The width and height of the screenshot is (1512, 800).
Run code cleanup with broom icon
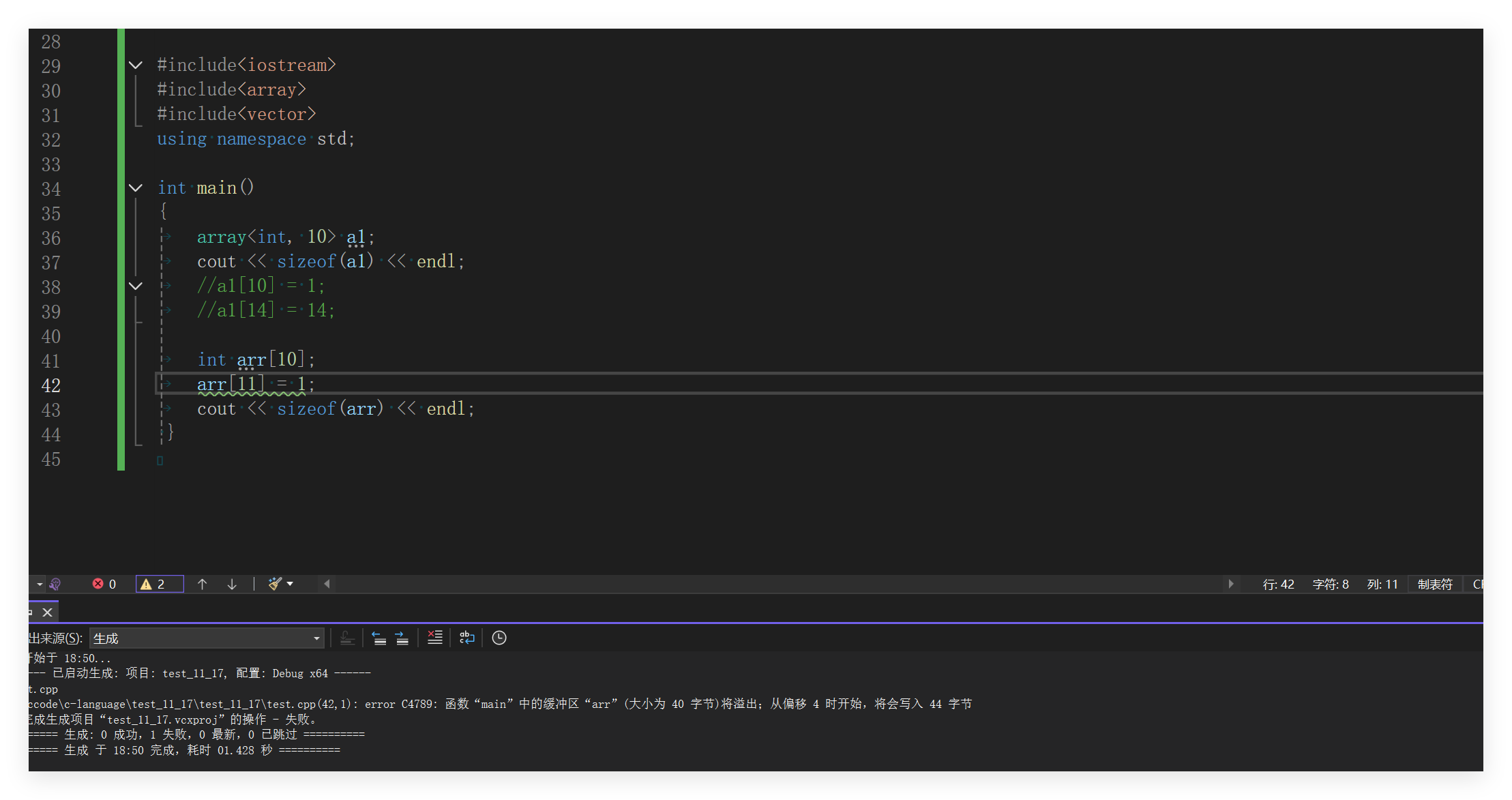click(x=275, y=584)
